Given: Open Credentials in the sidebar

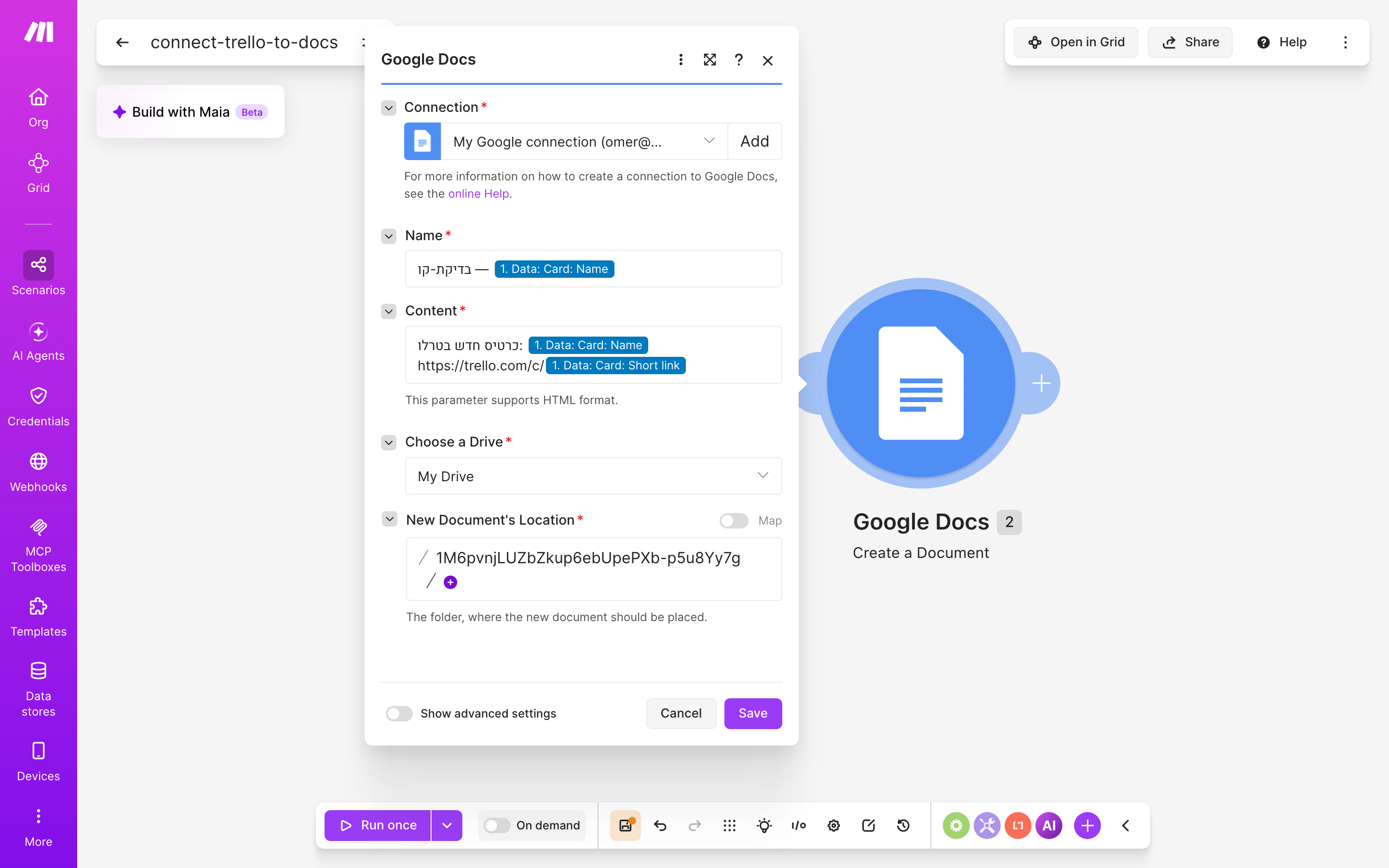Looking at the screenshot, I should pyautogui.click(x=39, y=407).
